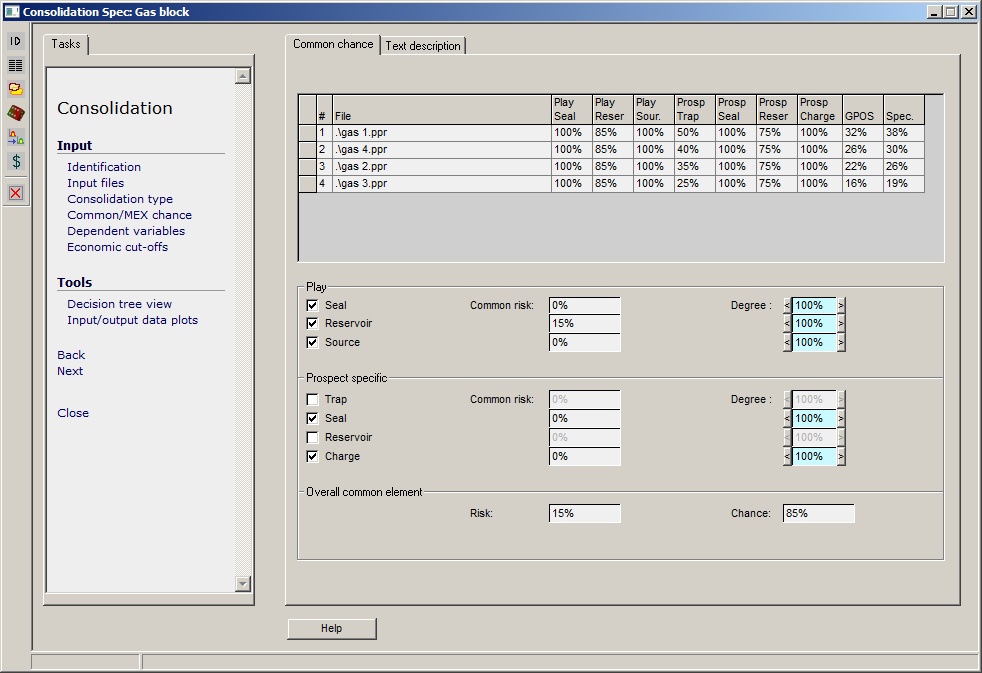Increase Play Reservoir degree with right arrow
The image size is (982, 673).
841,324
